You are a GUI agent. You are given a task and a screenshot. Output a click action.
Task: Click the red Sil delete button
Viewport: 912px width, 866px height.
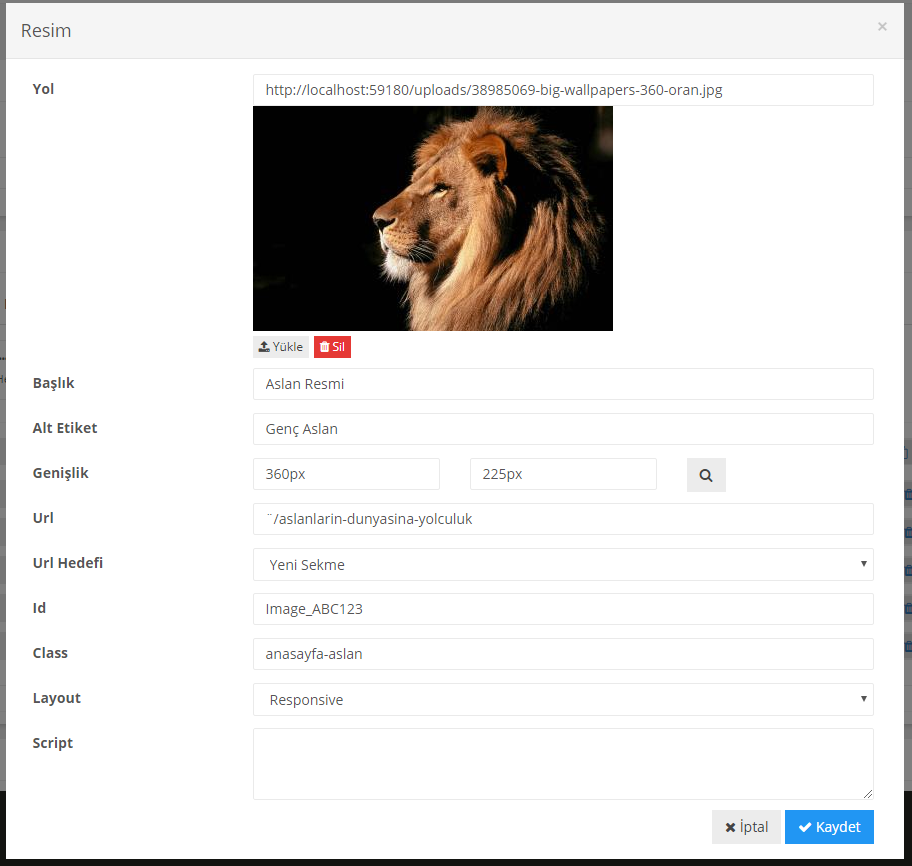click(332, 347)
